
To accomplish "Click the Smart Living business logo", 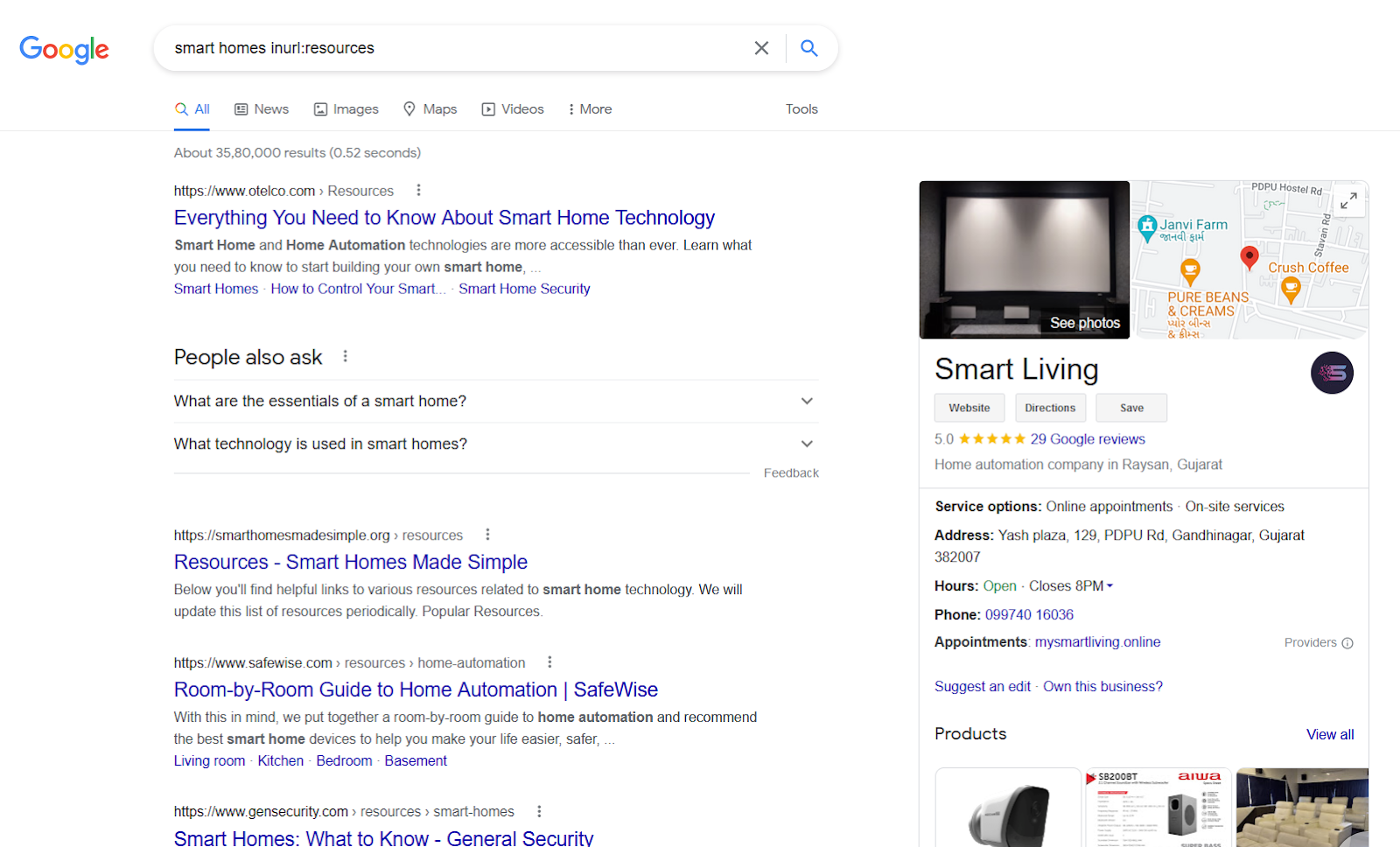I will pyautogui.click(x=1332, y=373).
